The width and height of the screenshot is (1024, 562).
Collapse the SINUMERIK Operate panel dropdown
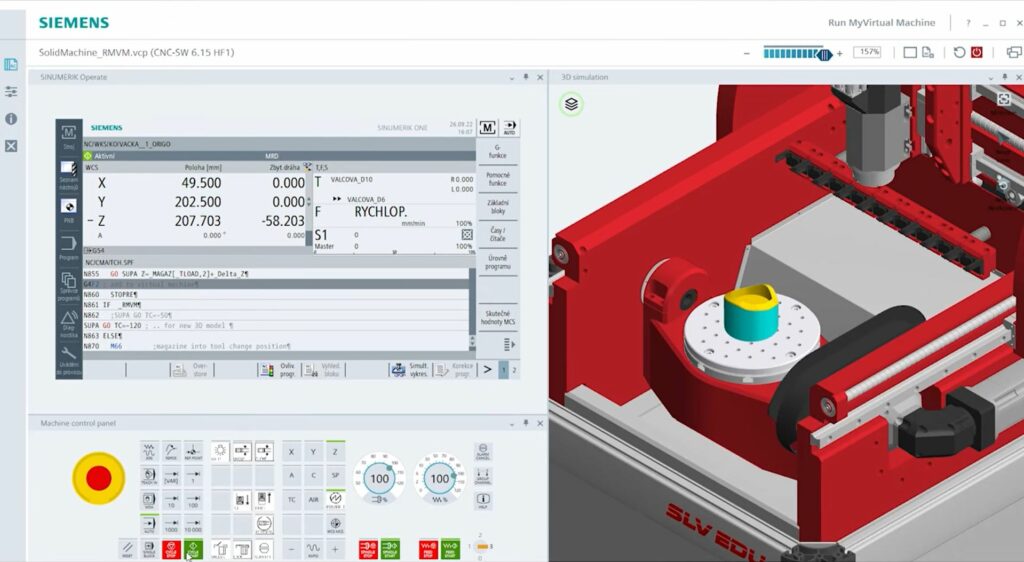(x=511, y=77)
